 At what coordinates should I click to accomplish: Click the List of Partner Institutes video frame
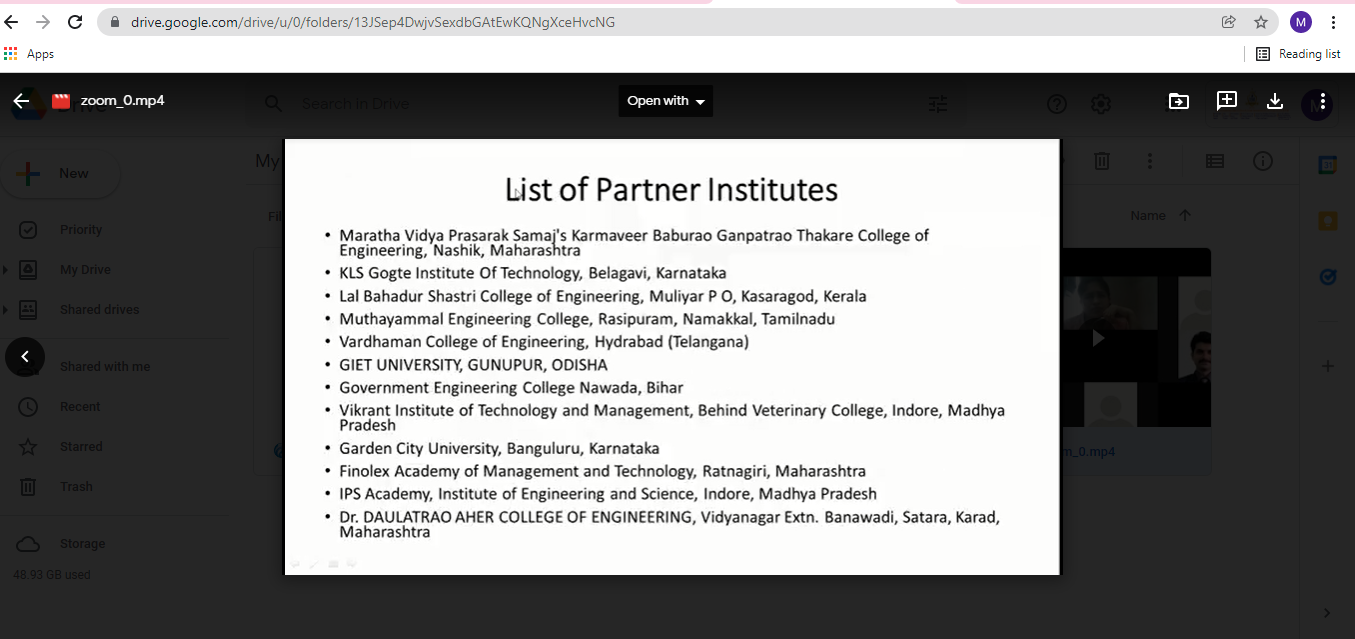pos(672,357)
